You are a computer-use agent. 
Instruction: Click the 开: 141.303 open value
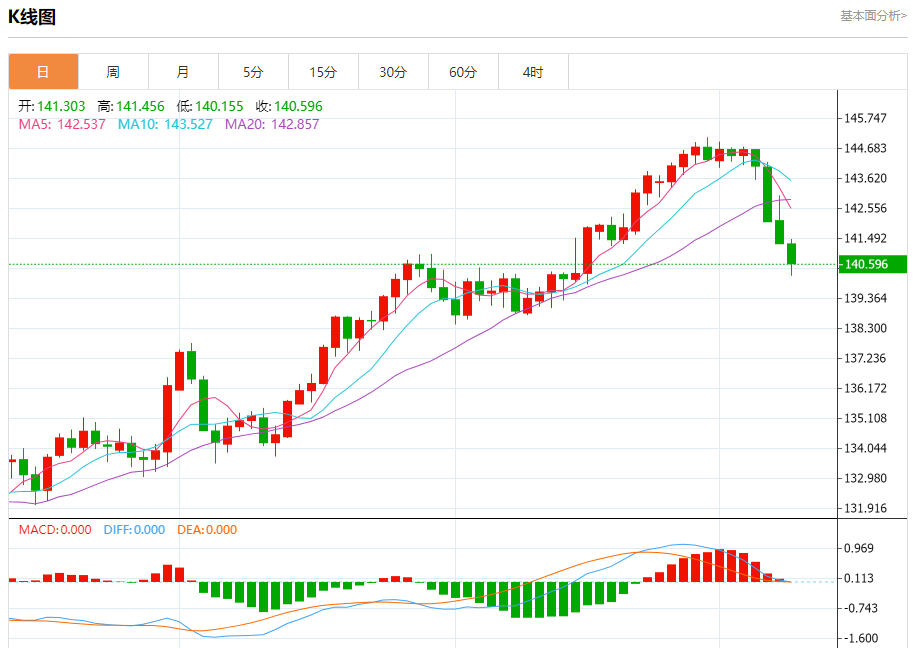[52, 106]
